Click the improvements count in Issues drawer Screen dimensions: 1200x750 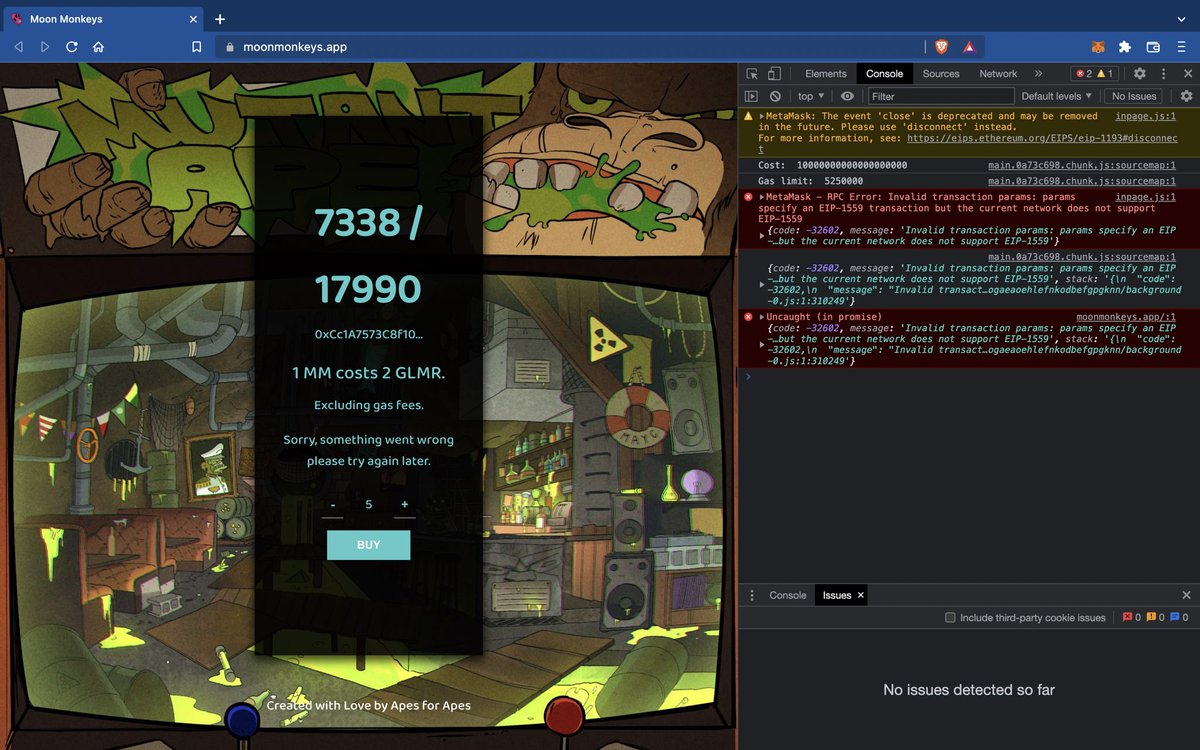click(1180, 618)
